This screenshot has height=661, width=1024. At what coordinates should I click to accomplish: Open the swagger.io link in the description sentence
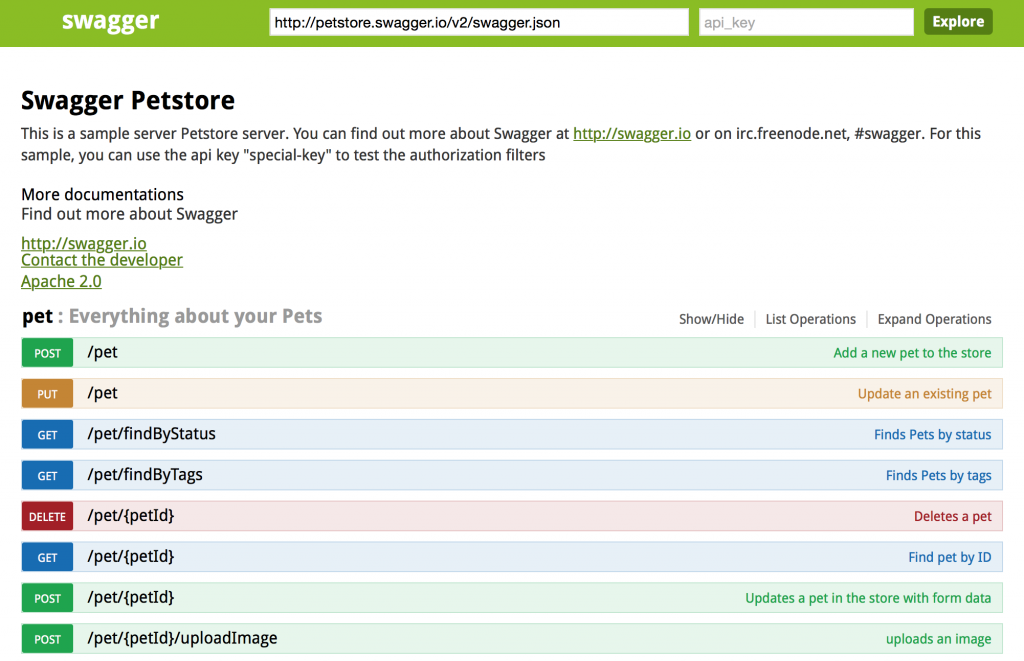pos(632,134)
